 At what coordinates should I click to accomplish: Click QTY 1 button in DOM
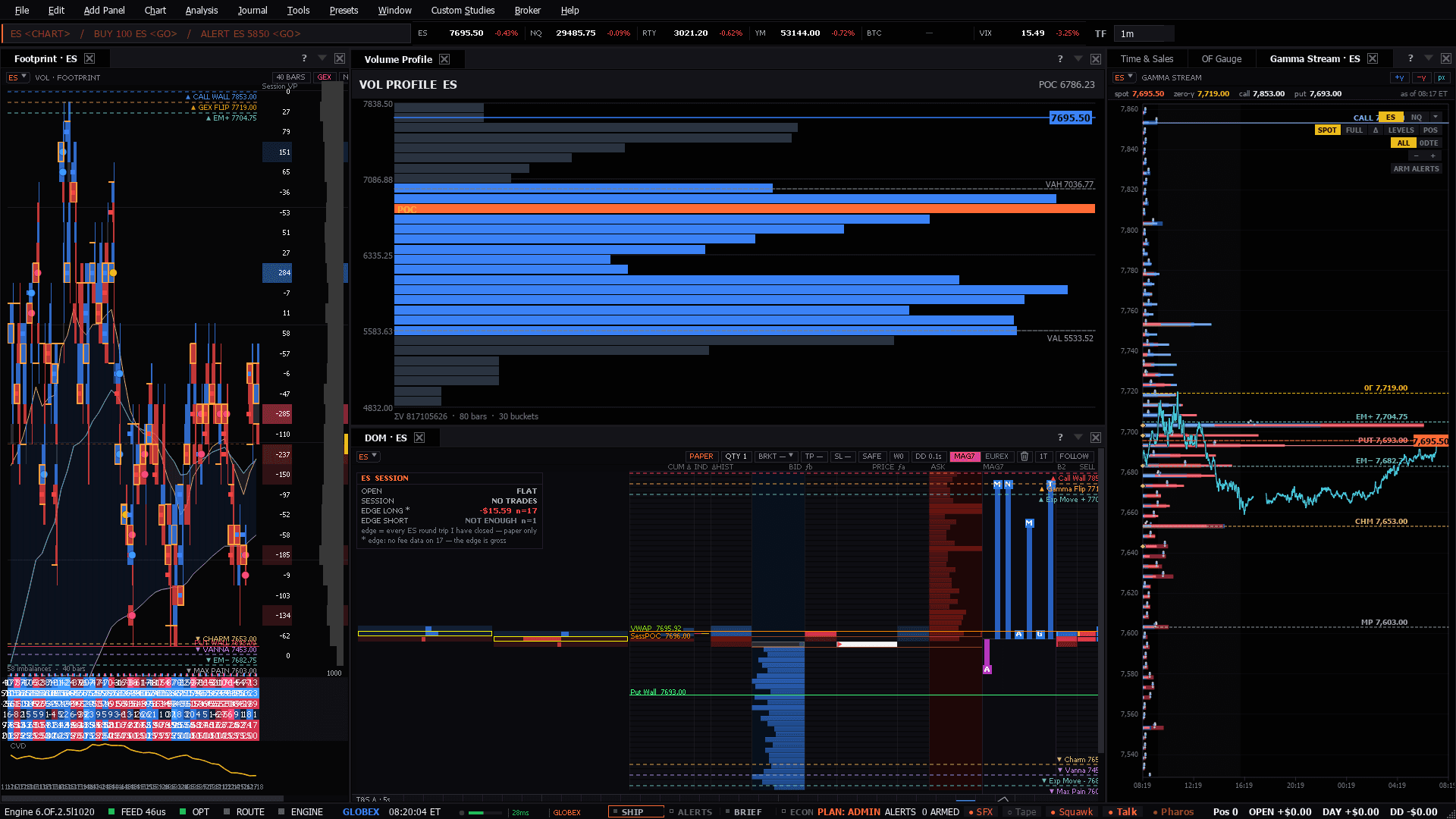[736, 457]
